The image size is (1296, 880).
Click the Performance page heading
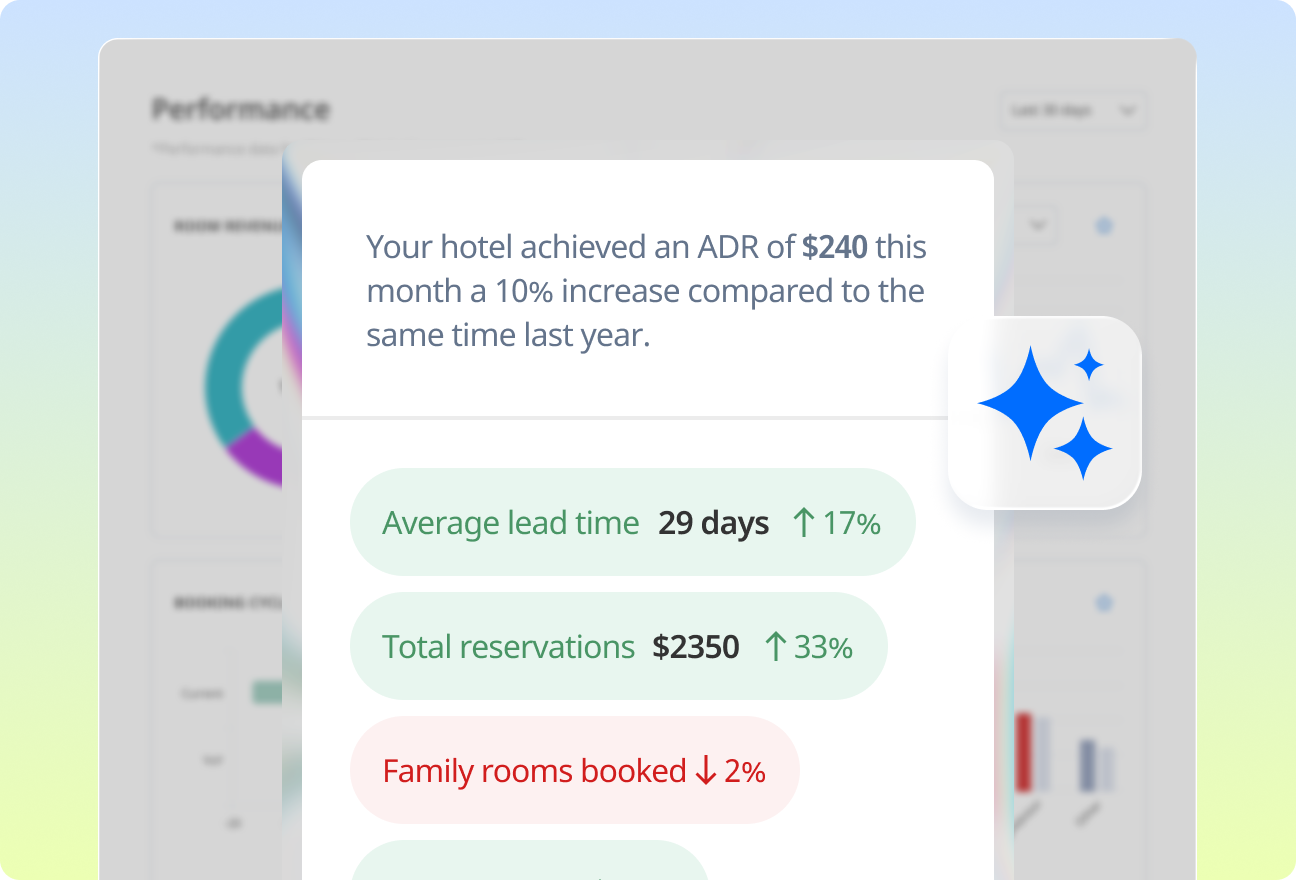240,109
